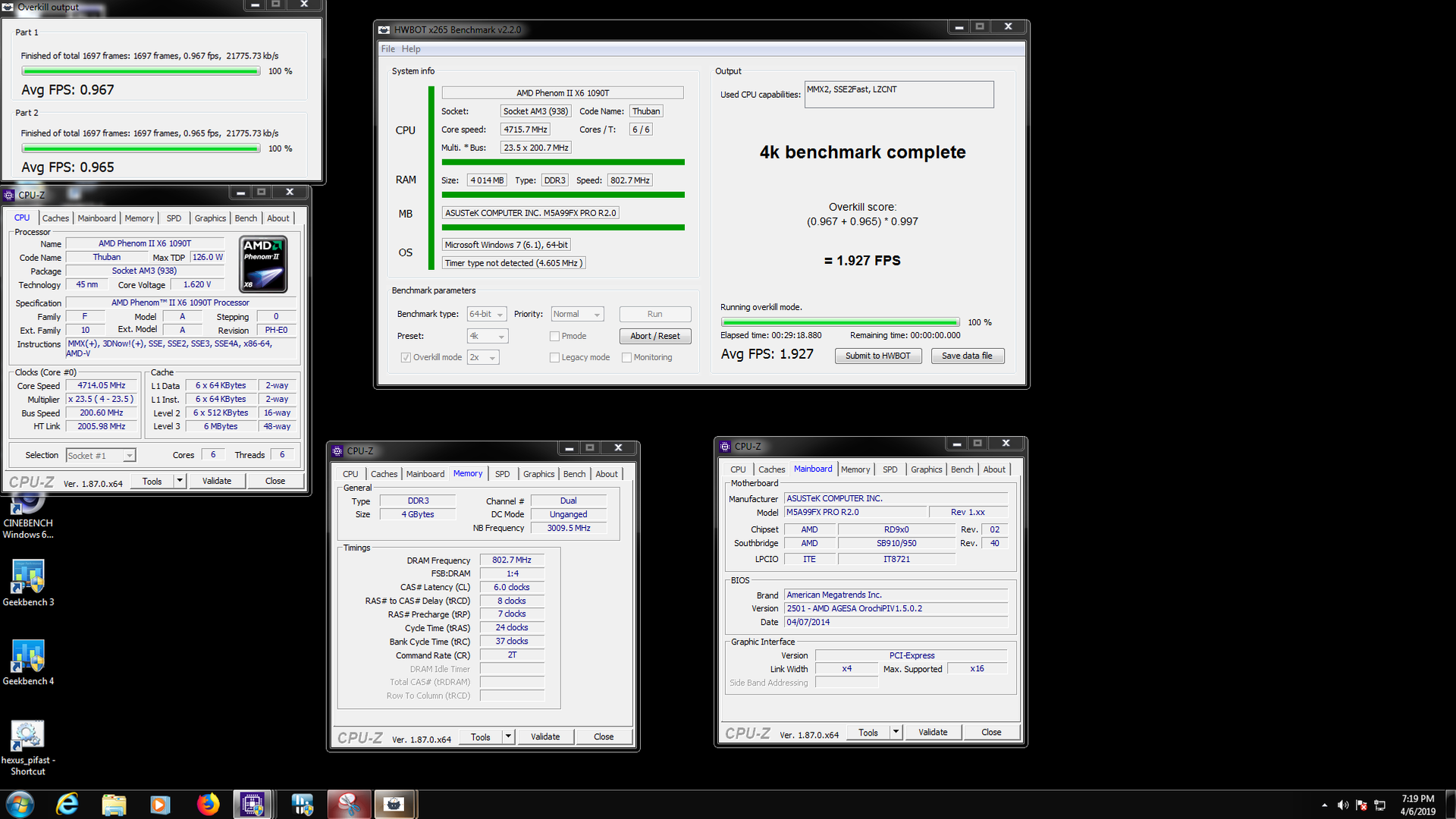Click Close in CPU-Z Mainboard window
Viewport: 1456px width, 819px height.
[991, 732]
